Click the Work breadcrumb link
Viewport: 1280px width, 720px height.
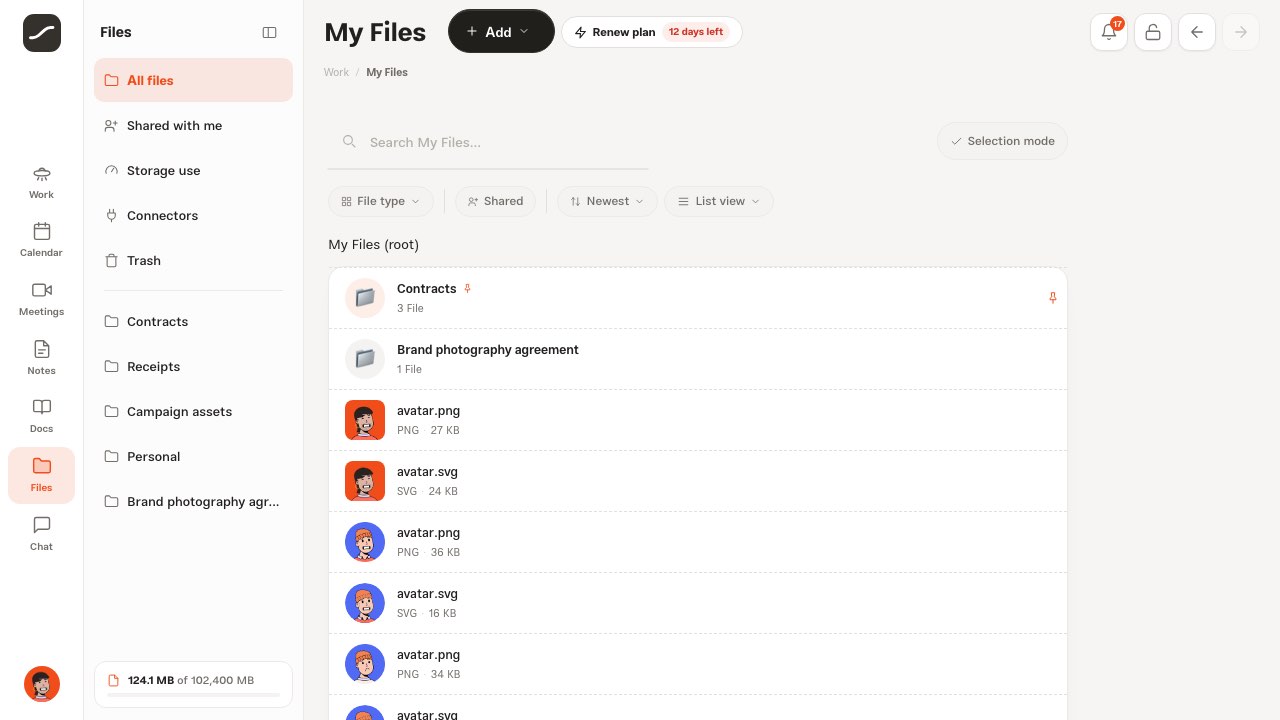(336, 72)
